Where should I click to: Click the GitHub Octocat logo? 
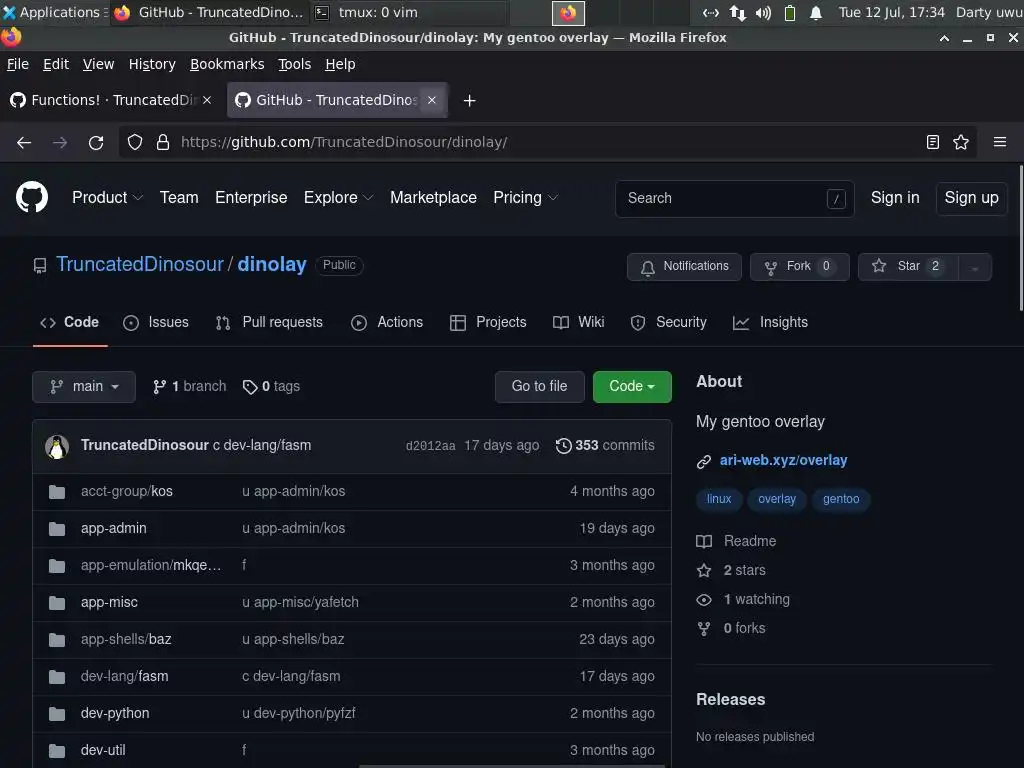31,197
